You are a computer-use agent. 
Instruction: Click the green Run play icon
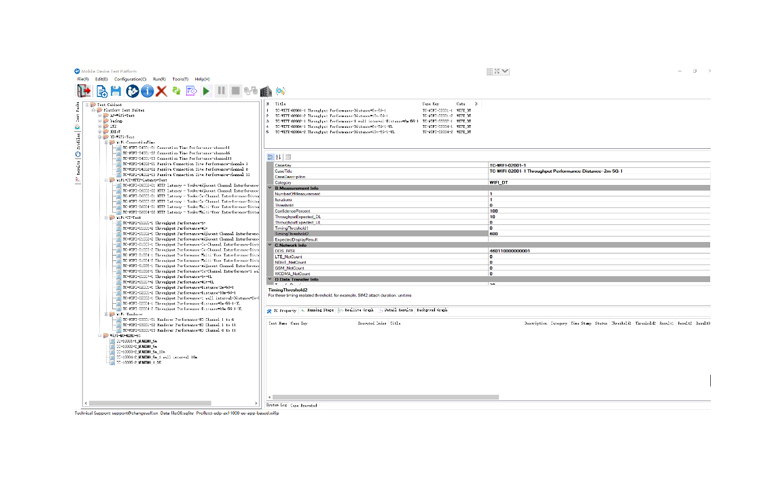pos(206,91)
